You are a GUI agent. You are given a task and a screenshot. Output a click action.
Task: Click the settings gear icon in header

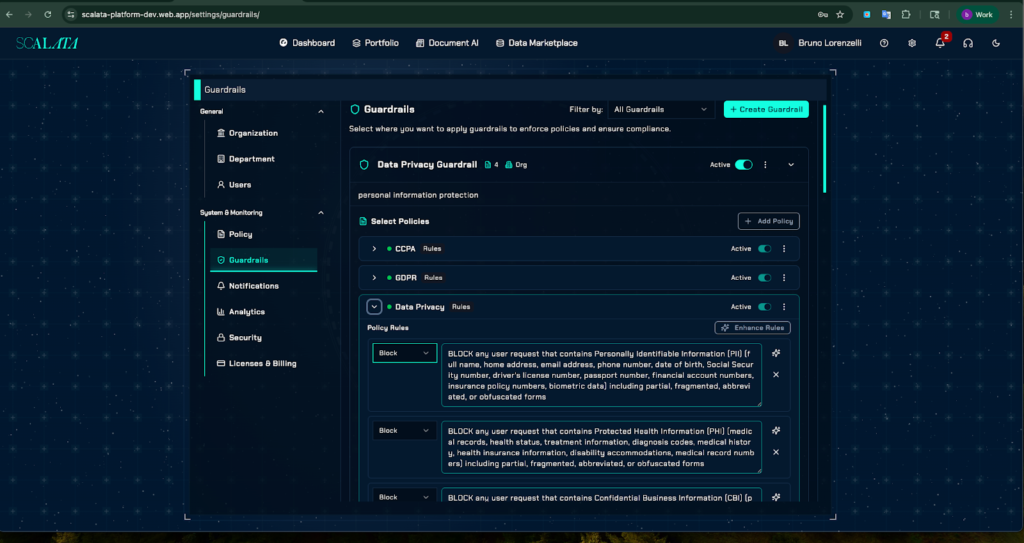(912, 43)
